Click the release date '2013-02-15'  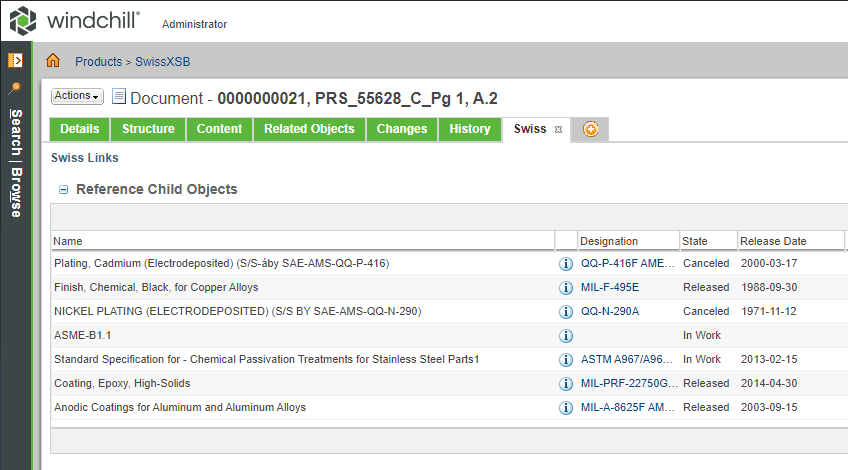coord(769,359)
